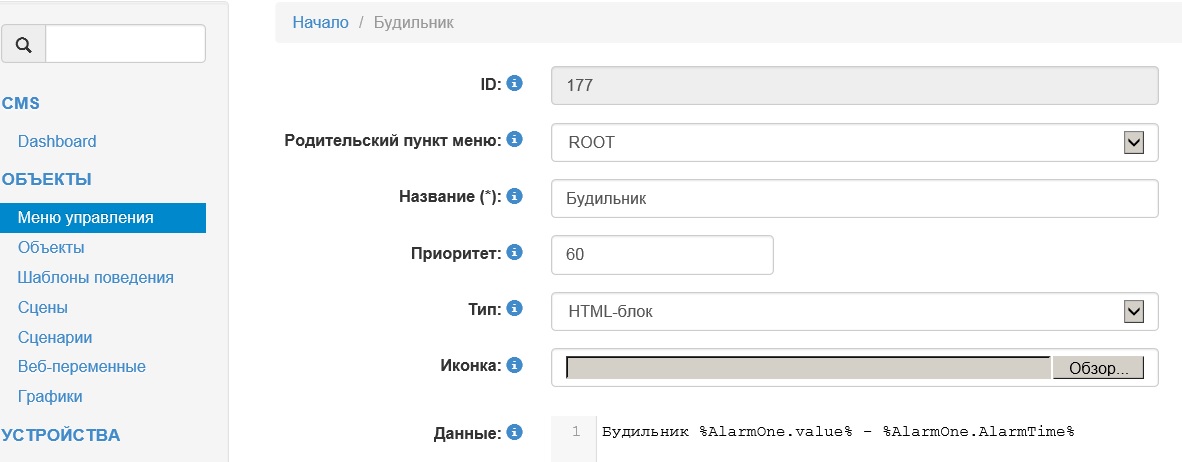Focus the Приоритет input with 60
Viewport: 1182px width, 462px height.
coord(662,255)
